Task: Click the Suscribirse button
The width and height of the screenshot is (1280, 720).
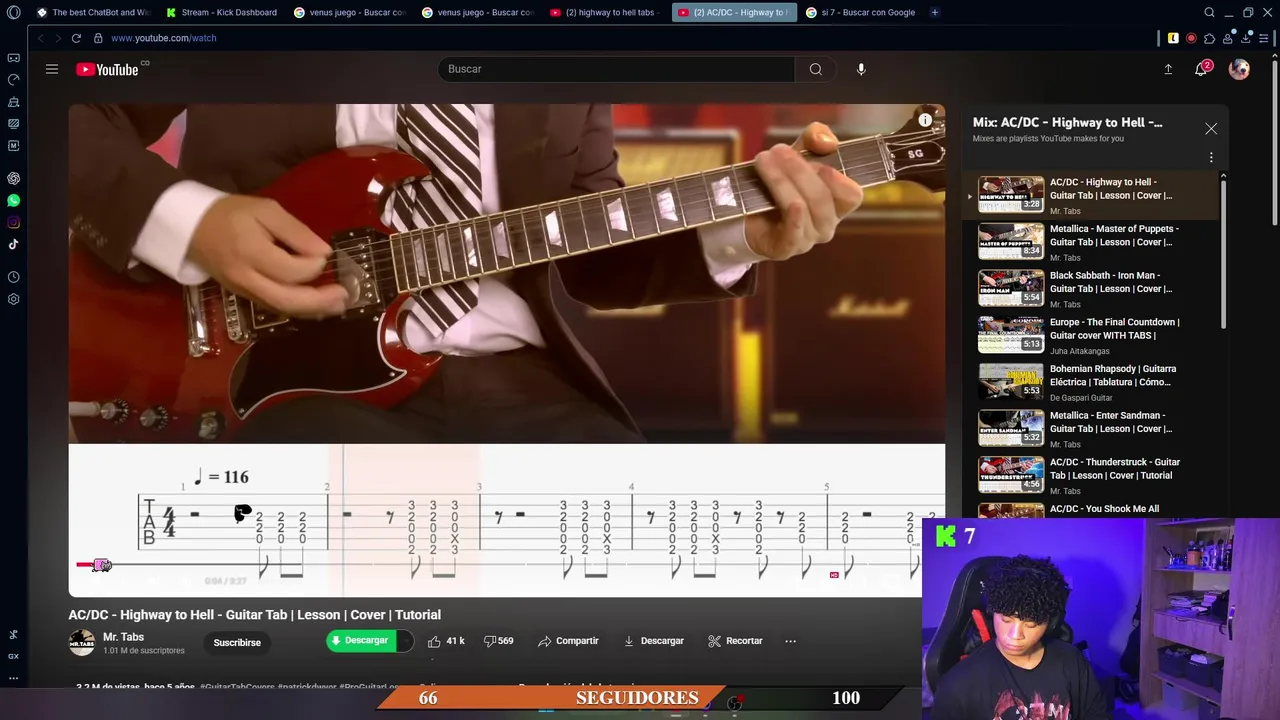Action: (x=237, y=642)
